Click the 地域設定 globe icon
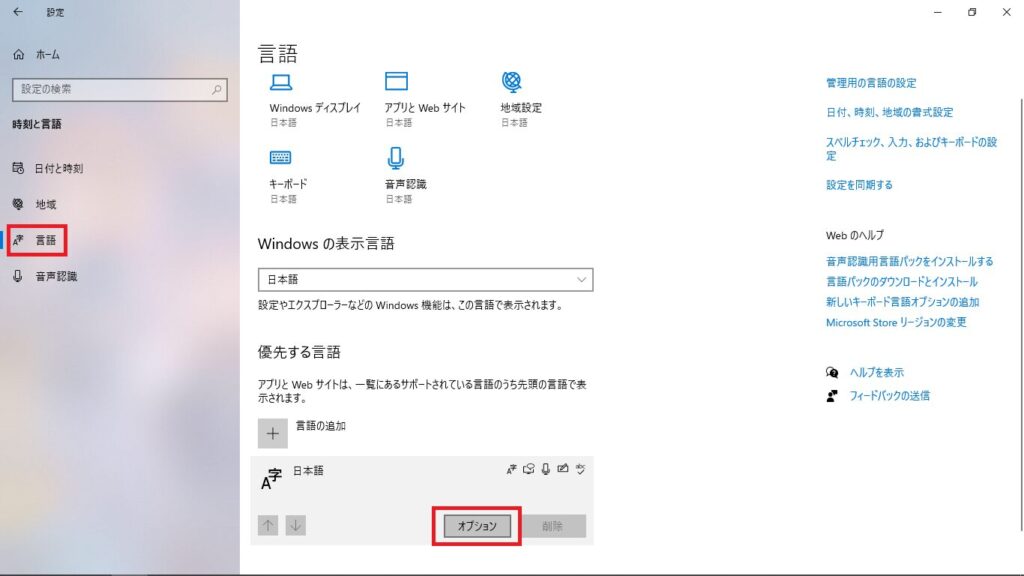Image resolution: width=1024 pixels, height=576 pixels. 512,82
